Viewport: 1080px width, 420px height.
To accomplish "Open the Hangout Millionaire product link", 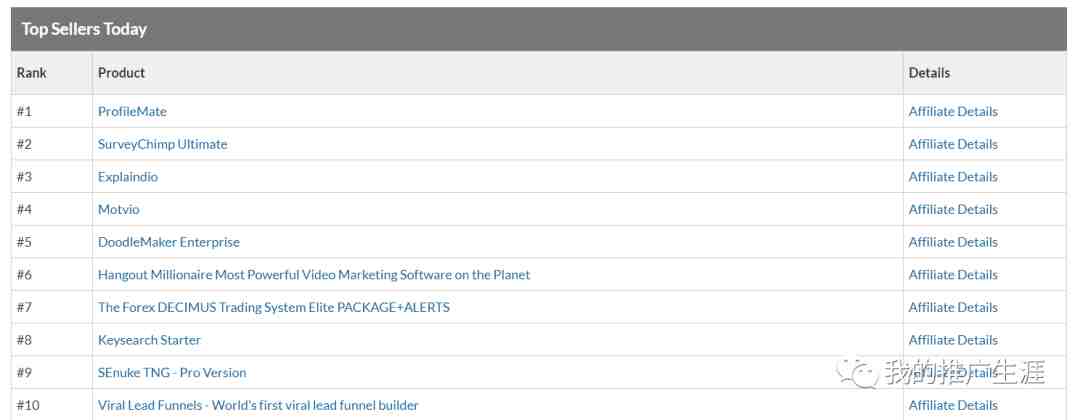I will [314, 275].
